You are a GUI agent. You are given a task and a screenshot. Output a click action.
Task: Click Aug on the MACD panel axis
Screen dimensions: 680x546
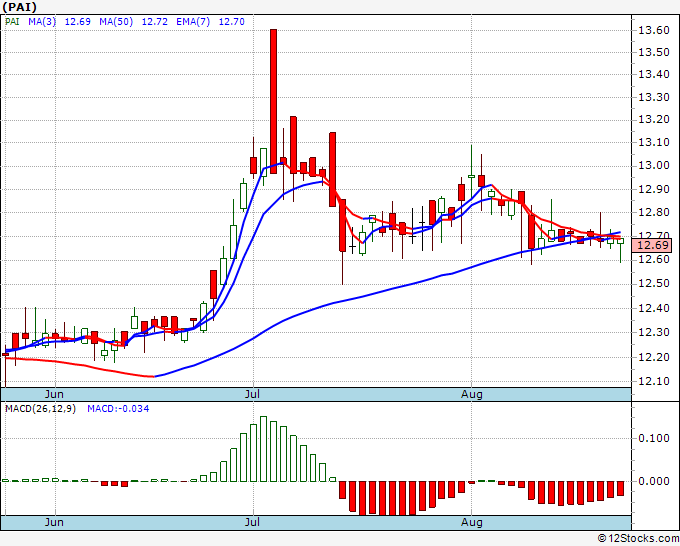(x=471, y=522)
